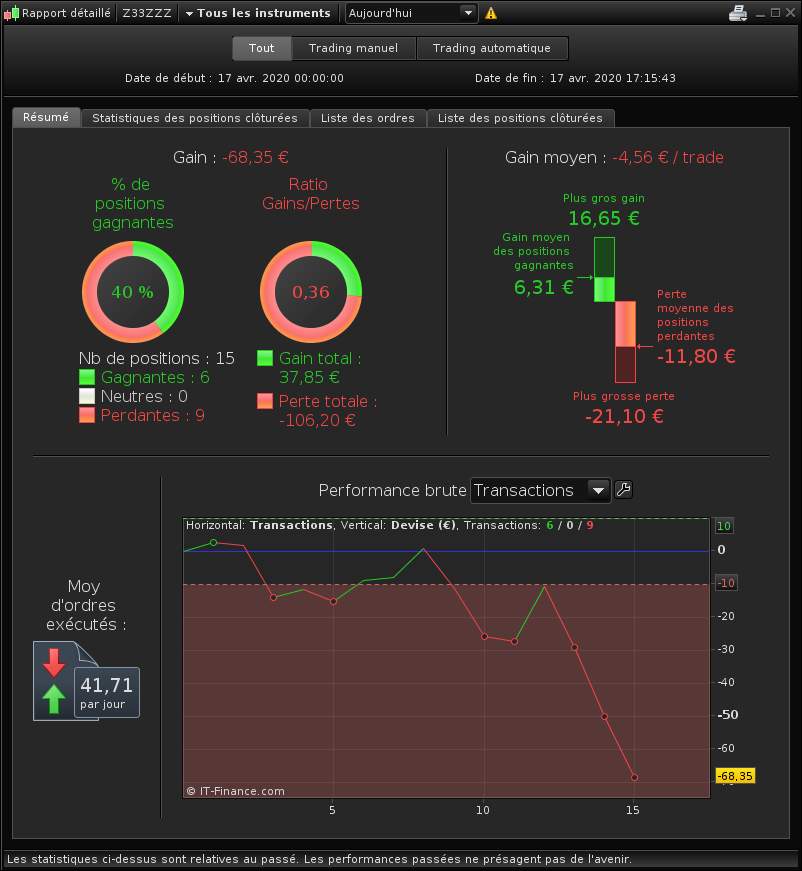Click the yellow warning triangle icon
The width and height of the screenshot is (802, 871).
[x=491, y=13]
